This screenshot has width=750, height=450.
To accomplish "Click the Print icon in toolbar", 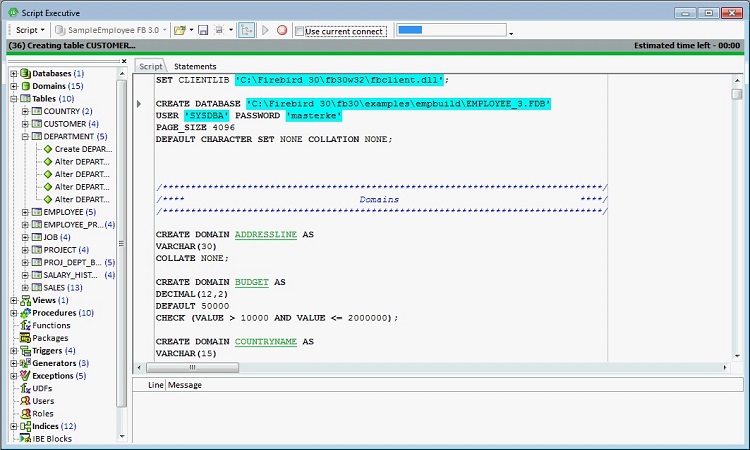I will point(219,30).
